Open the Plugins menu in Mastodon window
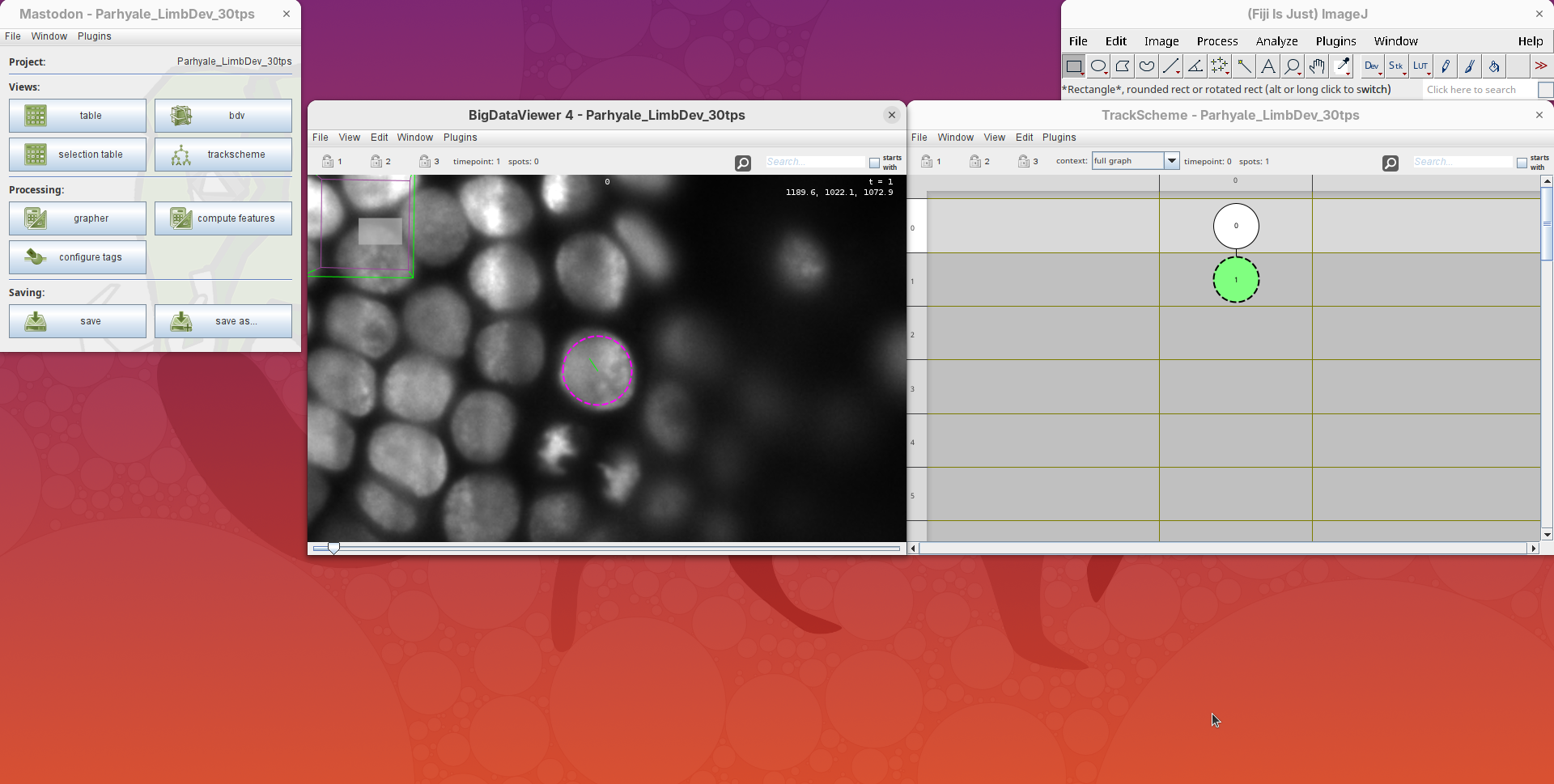The width and height of the screenshot is (1554, 784). pos(94,36)
